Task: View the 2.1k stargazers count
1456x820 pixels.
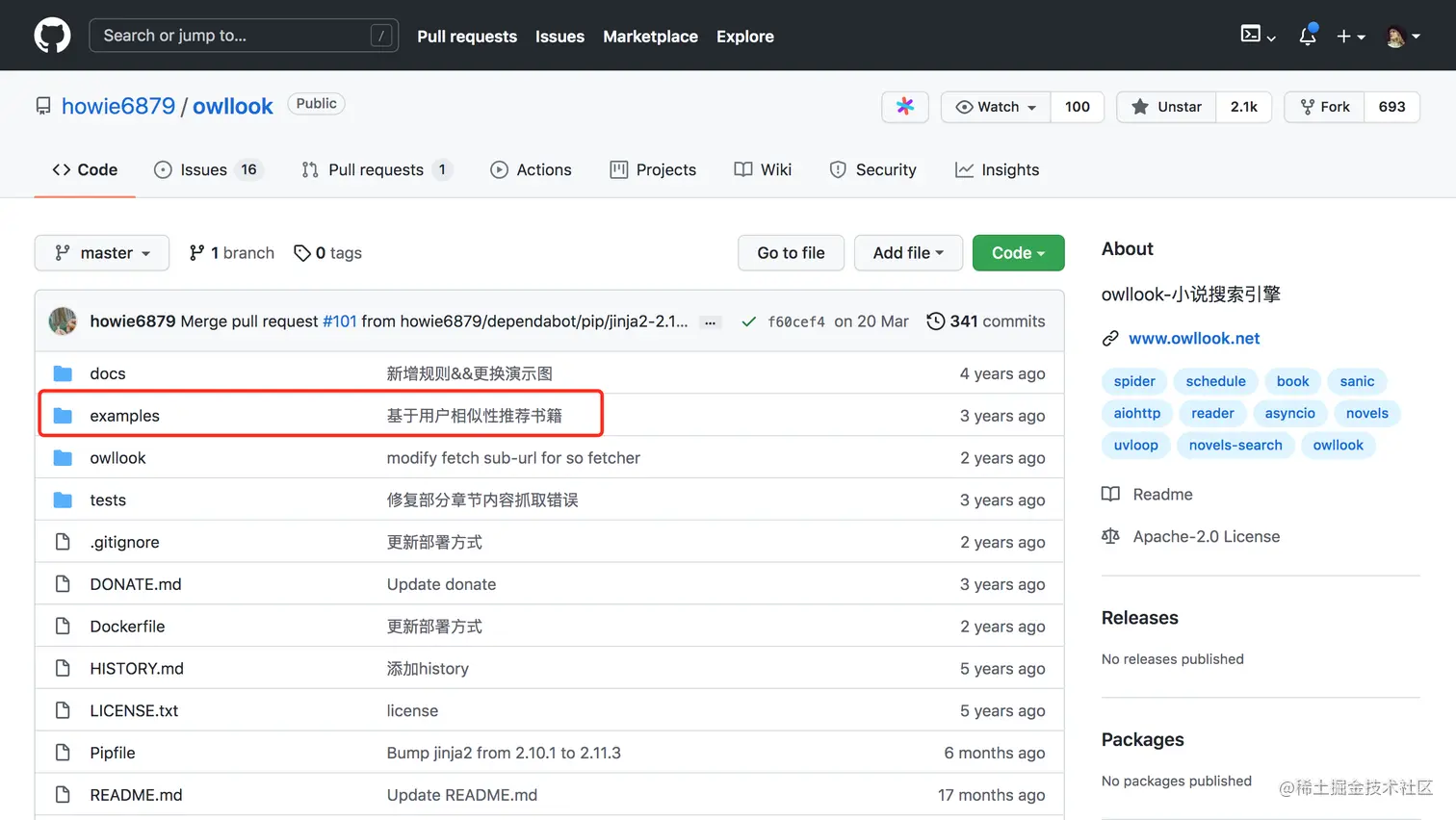Action: pyautogui.click(x=1243, y=107)
